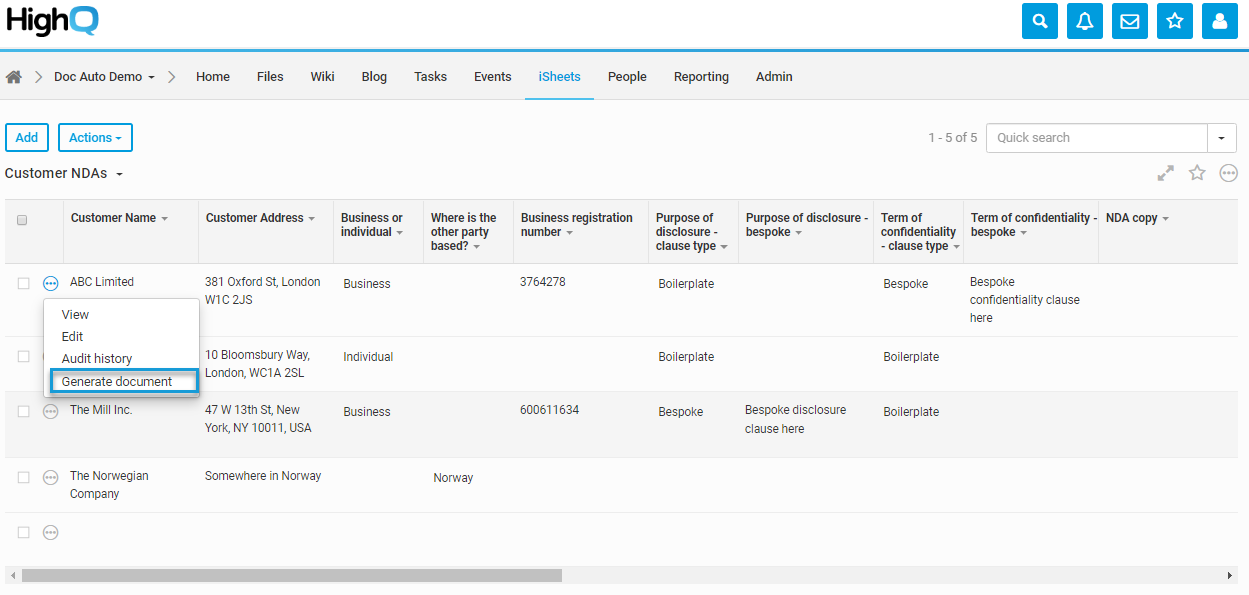Select Audit history in the context menu

click(97, 359)
